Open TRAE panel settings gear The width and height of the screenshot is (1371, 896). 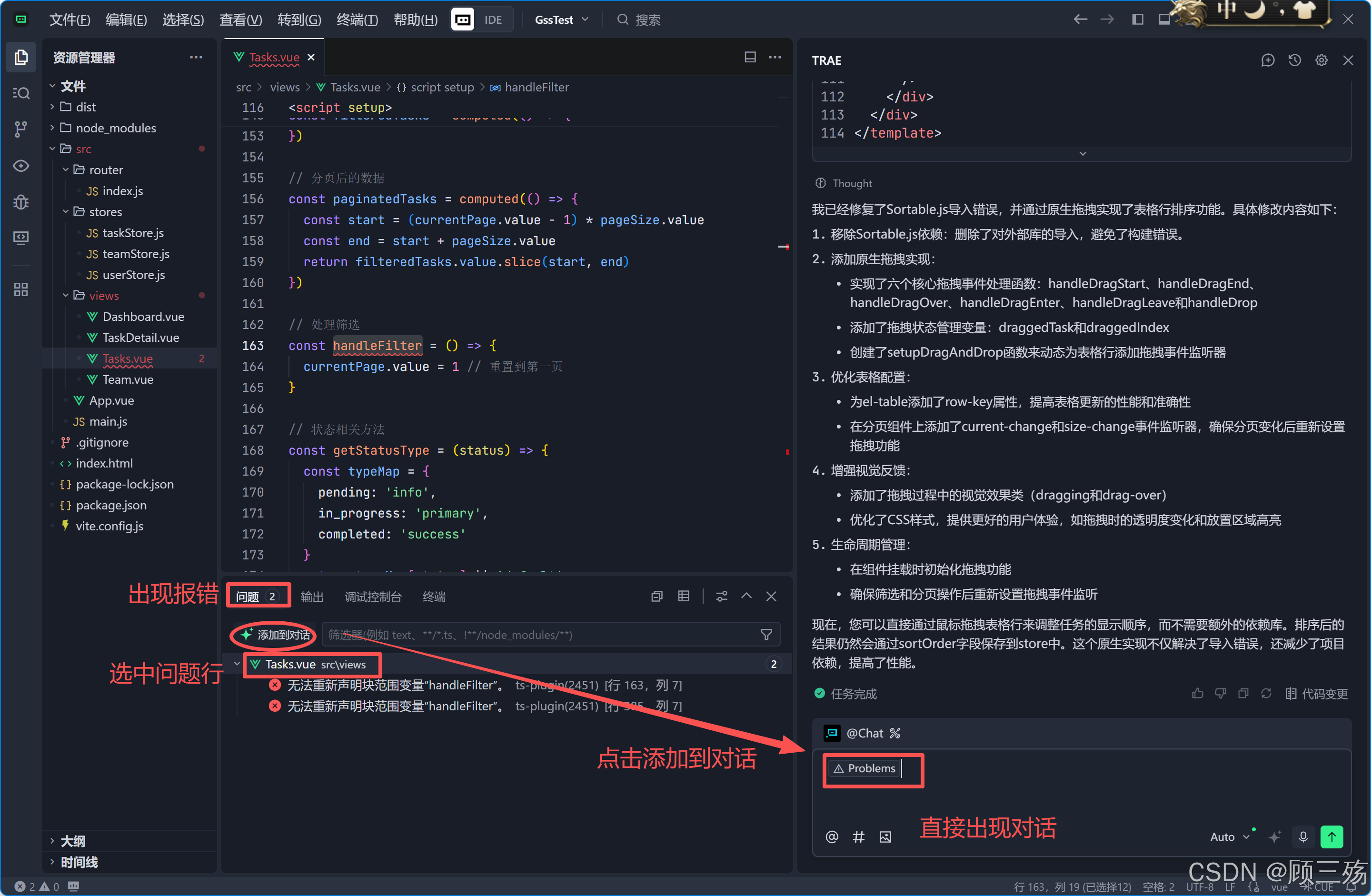pyautogui.click(x=1321, y=60)
